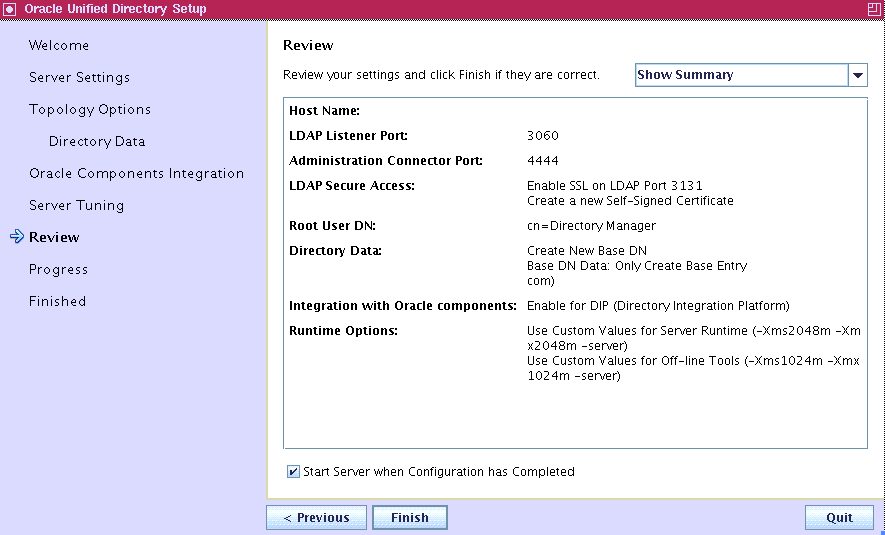
Task: Click the 'Directory Data:' label
Action: (x=335, y=251)
